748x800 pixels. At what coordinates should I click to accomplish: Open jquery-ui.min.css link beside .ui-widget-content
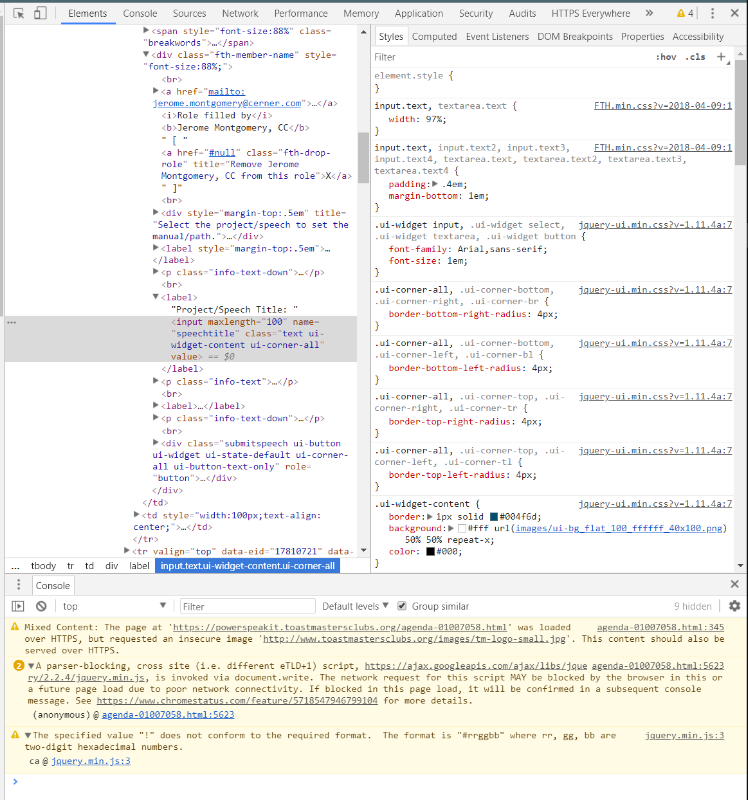[x=655, y=504]
